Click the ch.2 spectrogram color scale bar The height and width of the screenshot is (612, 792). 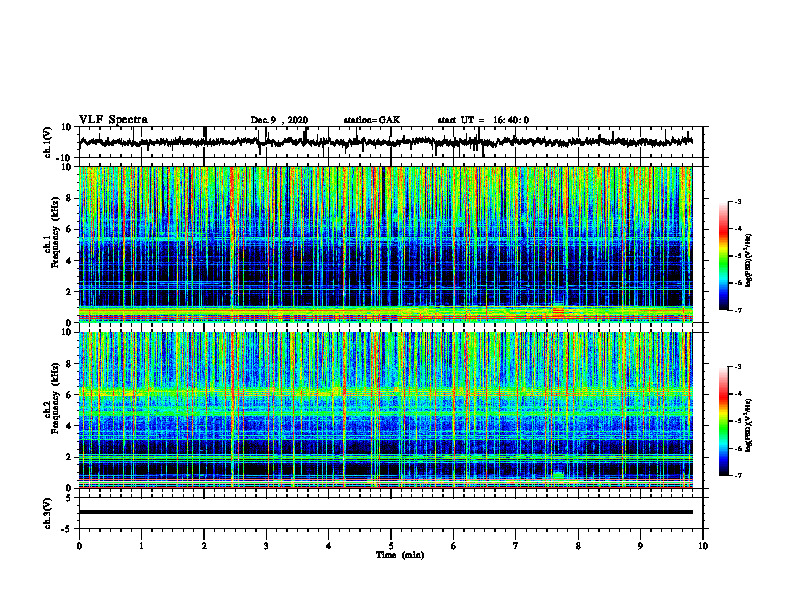[724, 421]
